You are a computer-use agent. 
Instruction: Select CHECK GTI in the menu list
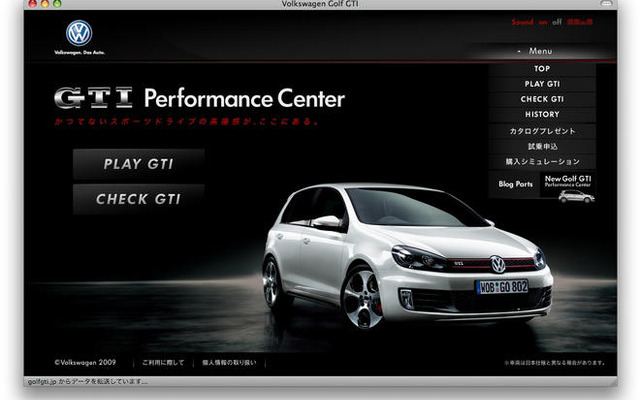point(542,99)
